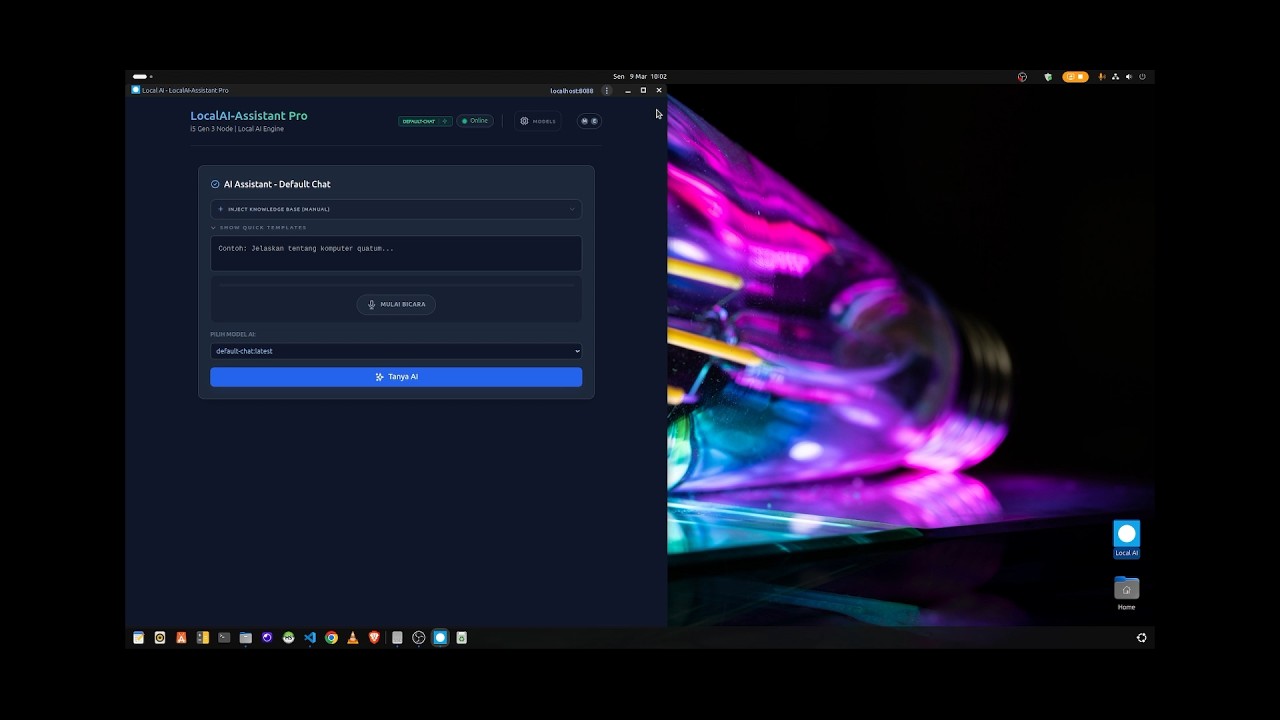Click the power icon in top bar
Viewport: 1280px width, 720px height.
pos(1142,76)
